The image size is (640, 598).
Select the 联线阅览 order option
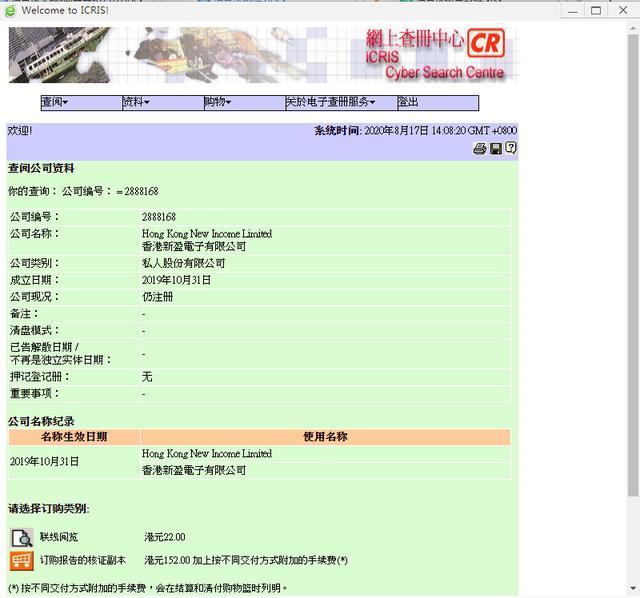[59, 537]
